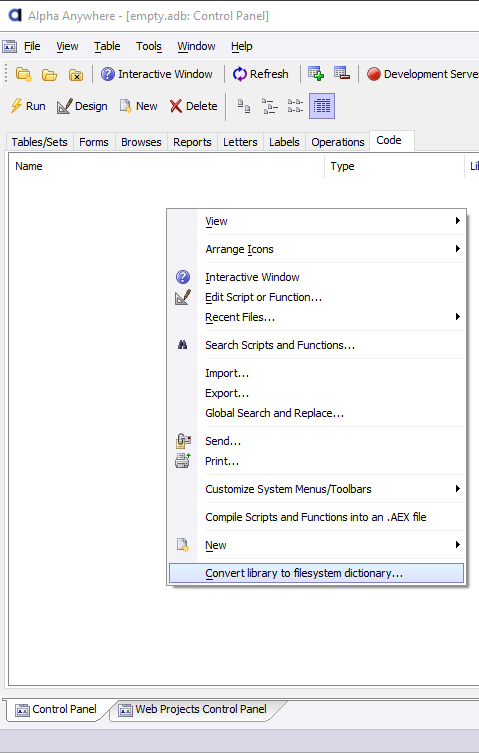Switch to the Forms tab
This screenshot has width=479, height=753.
[94, 142]
